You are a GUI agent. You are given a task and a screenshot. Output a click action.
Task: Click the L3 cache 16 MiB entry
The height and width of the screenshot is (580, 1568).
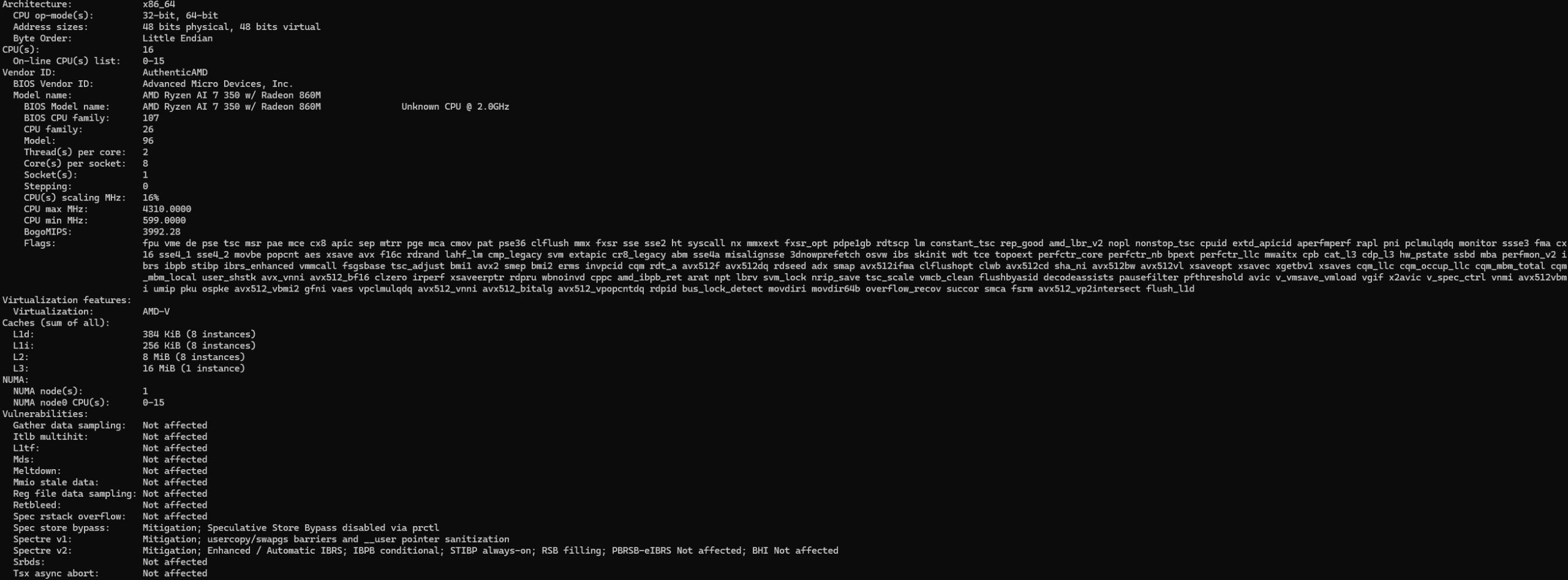[194, 368]
